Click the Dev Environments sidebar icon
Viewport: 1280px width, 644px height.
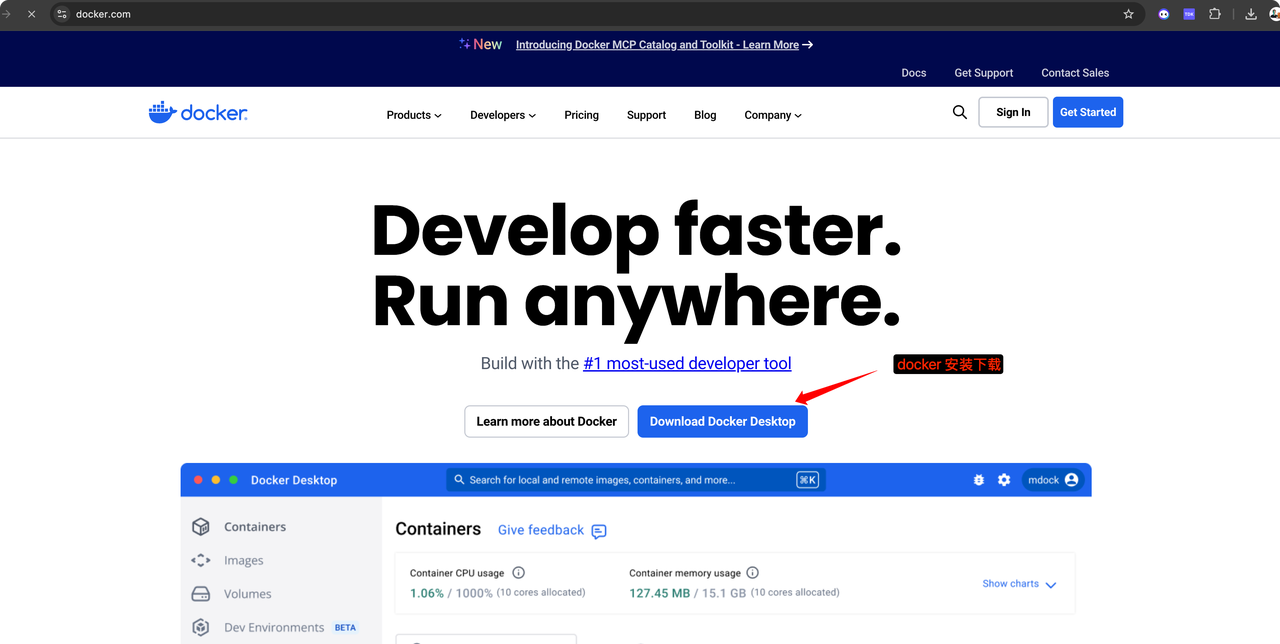coord(201,628)
